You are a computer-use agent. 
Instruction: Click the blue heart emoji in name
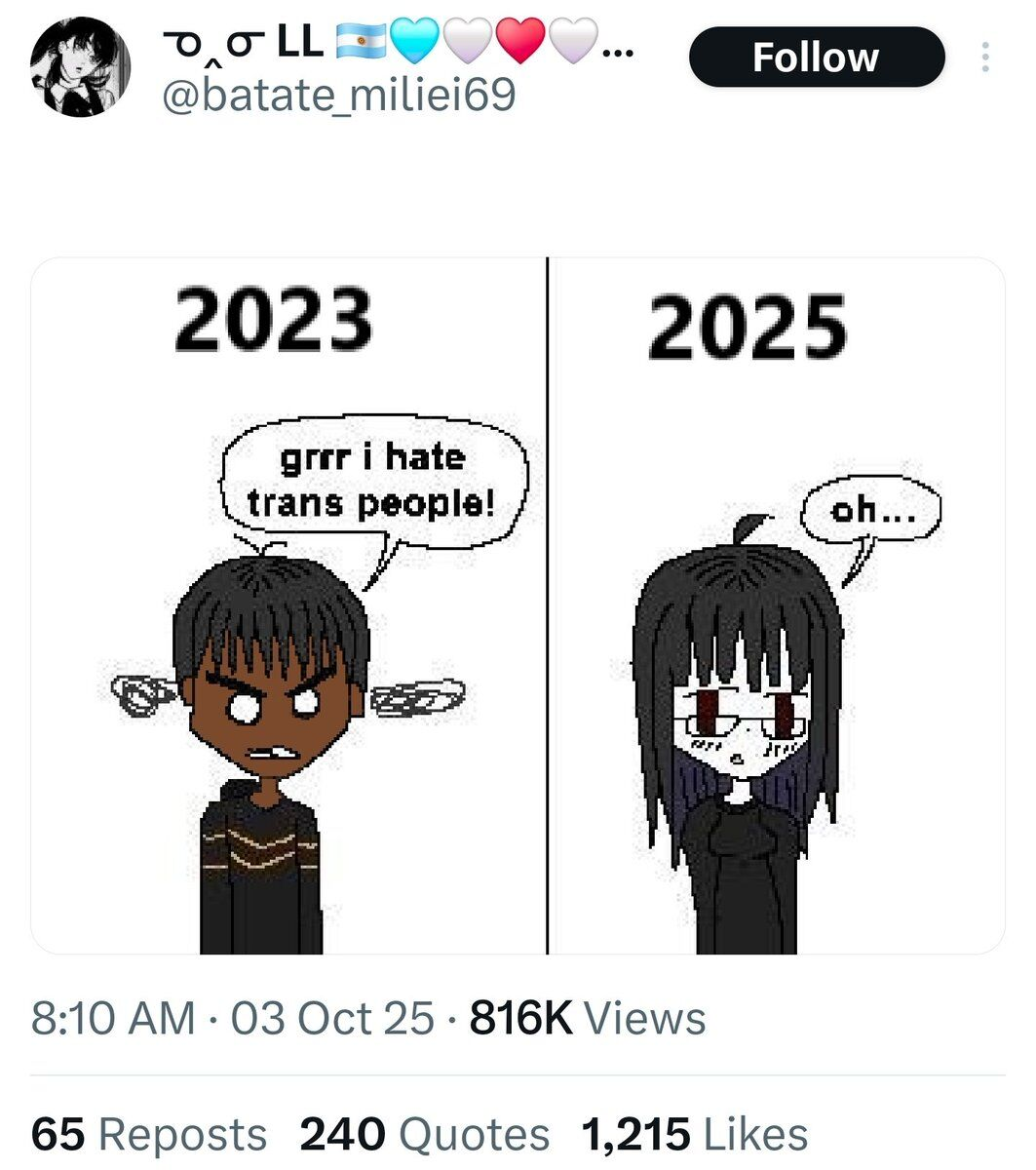(415, 41)
